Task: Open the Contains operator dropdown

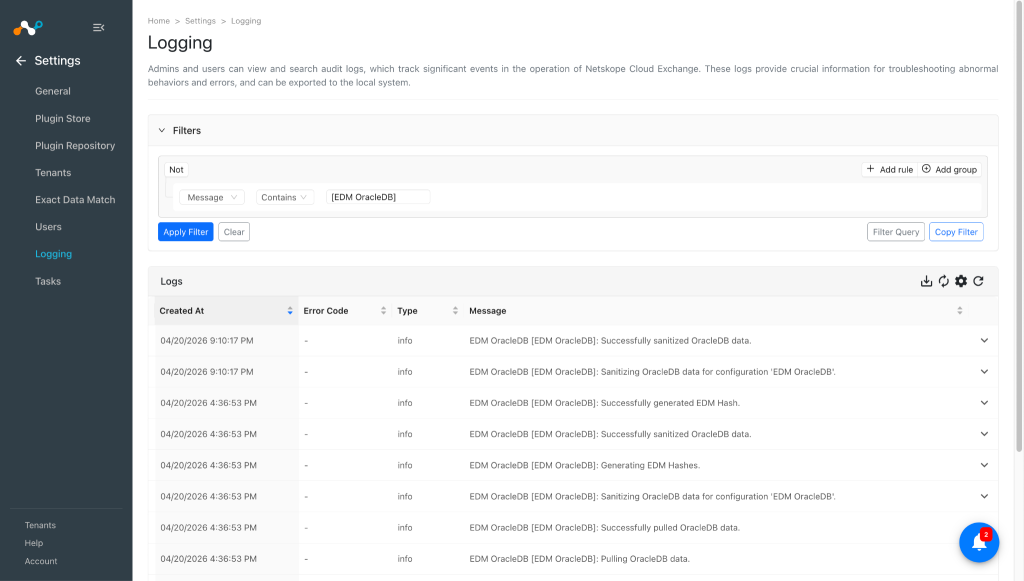Action: 285,197
